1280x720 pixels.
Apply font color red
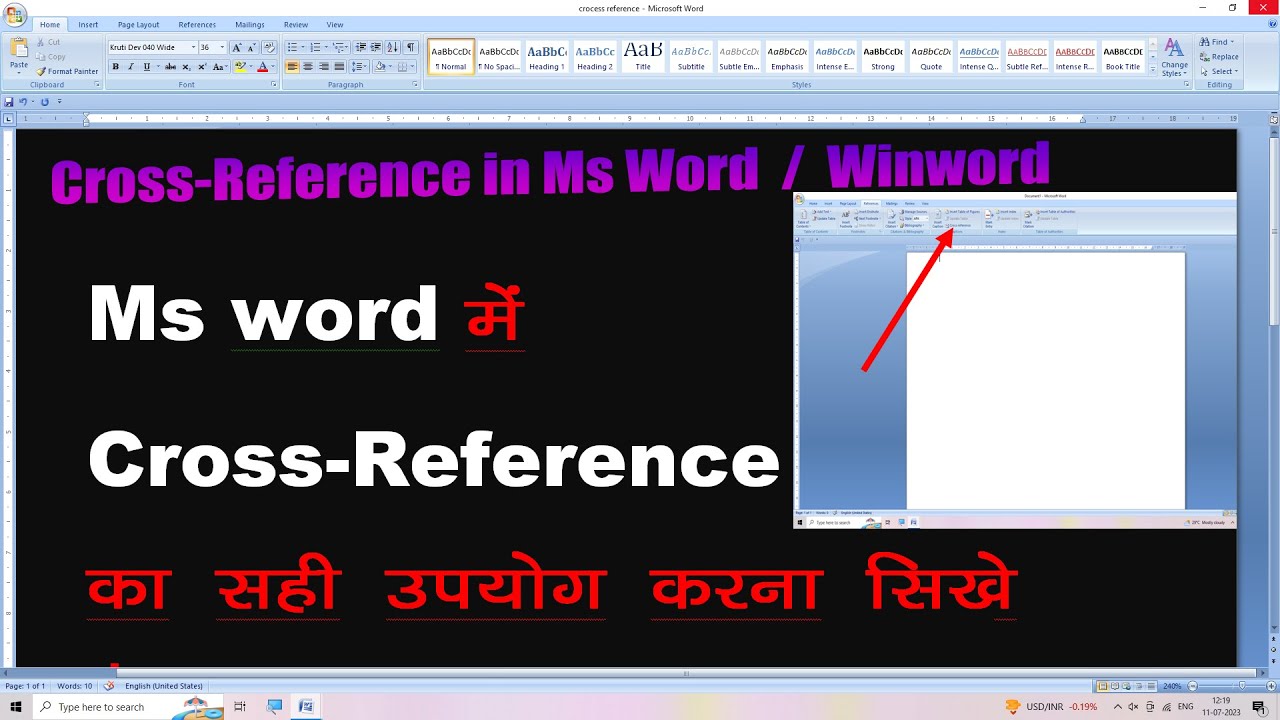tap(262, 67)
